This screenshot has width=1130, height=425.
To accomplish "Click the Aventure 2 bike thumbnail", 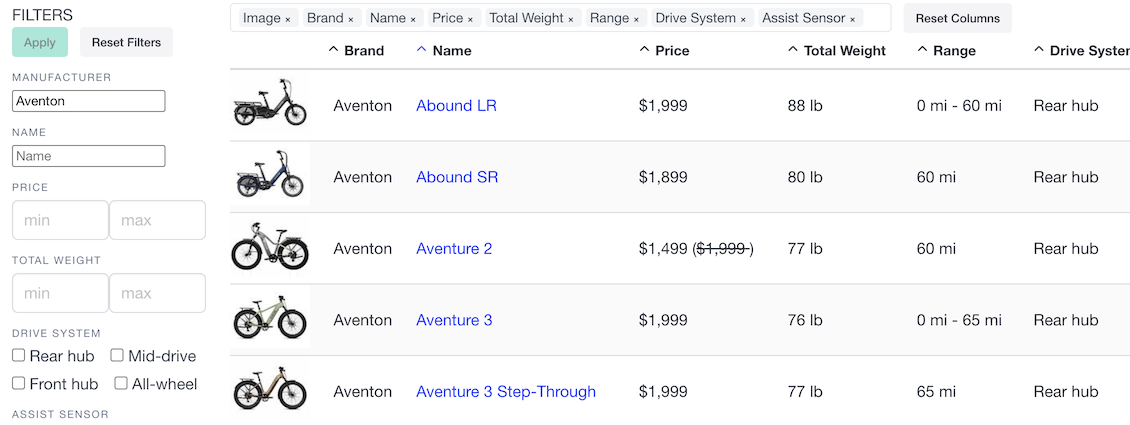I will [270, 248].
